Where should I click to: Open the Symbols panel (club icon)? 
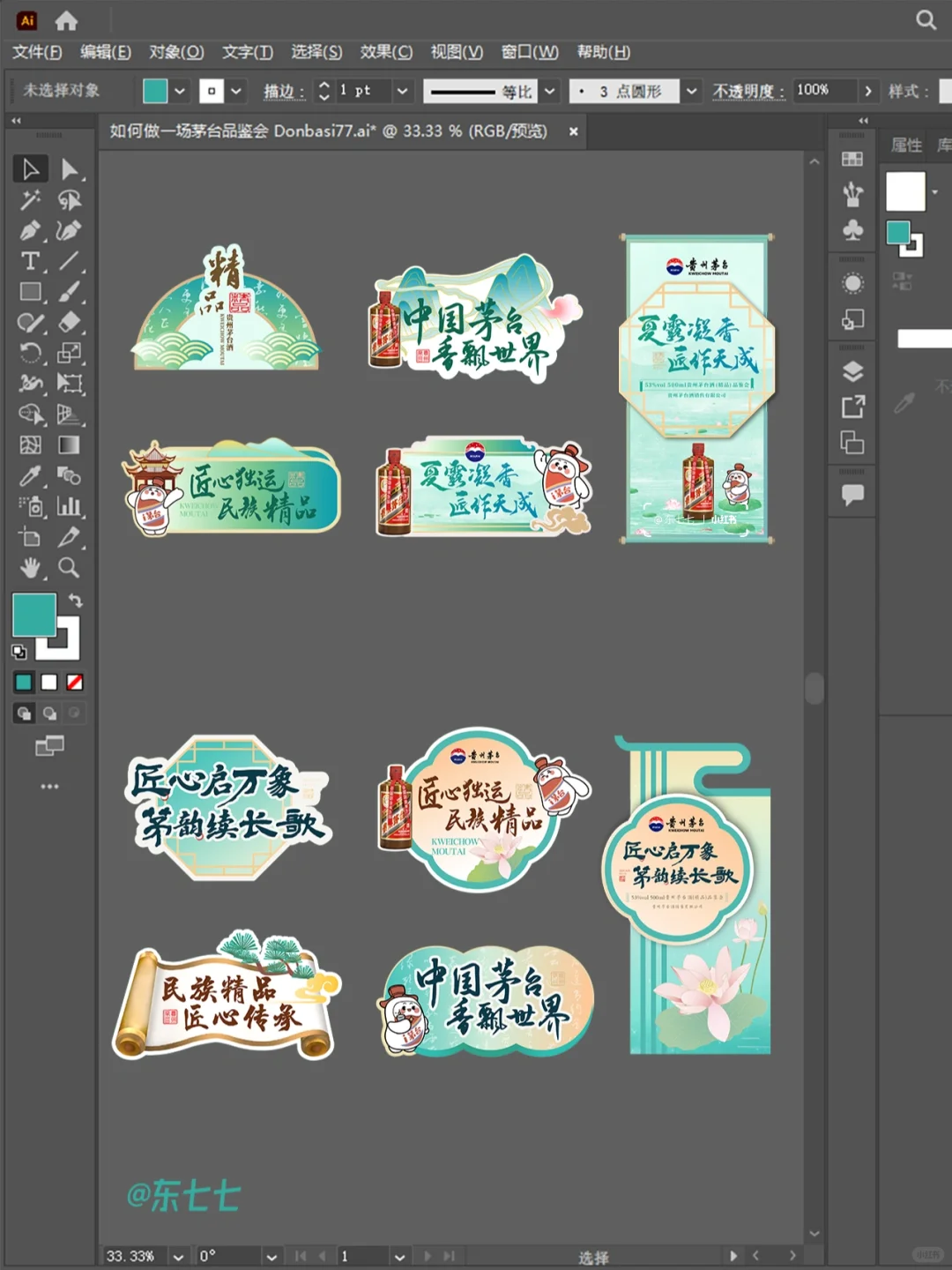click(852, 230)
